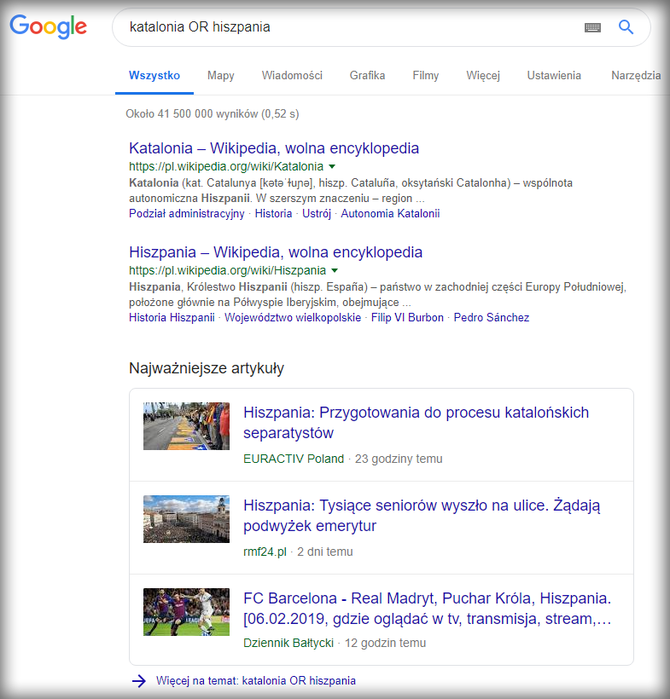Open article about katalońskich separatystów trial

pyautogui.click(x=416, y=423)
